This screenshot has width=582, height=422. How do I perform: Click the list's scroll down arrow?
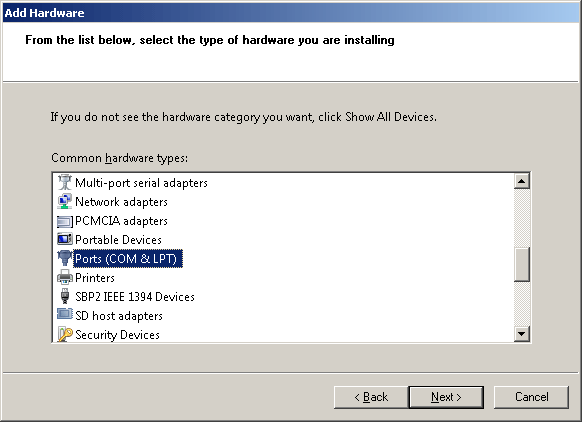(521, 334)
